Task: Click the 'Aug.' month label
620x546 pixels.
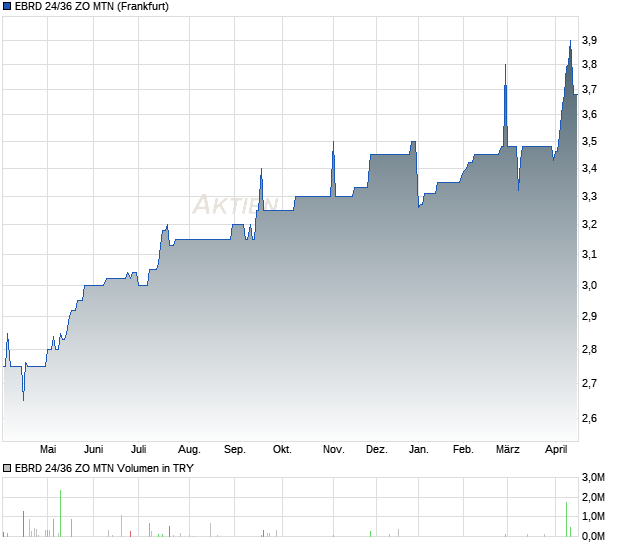Action: pos(189,449)
